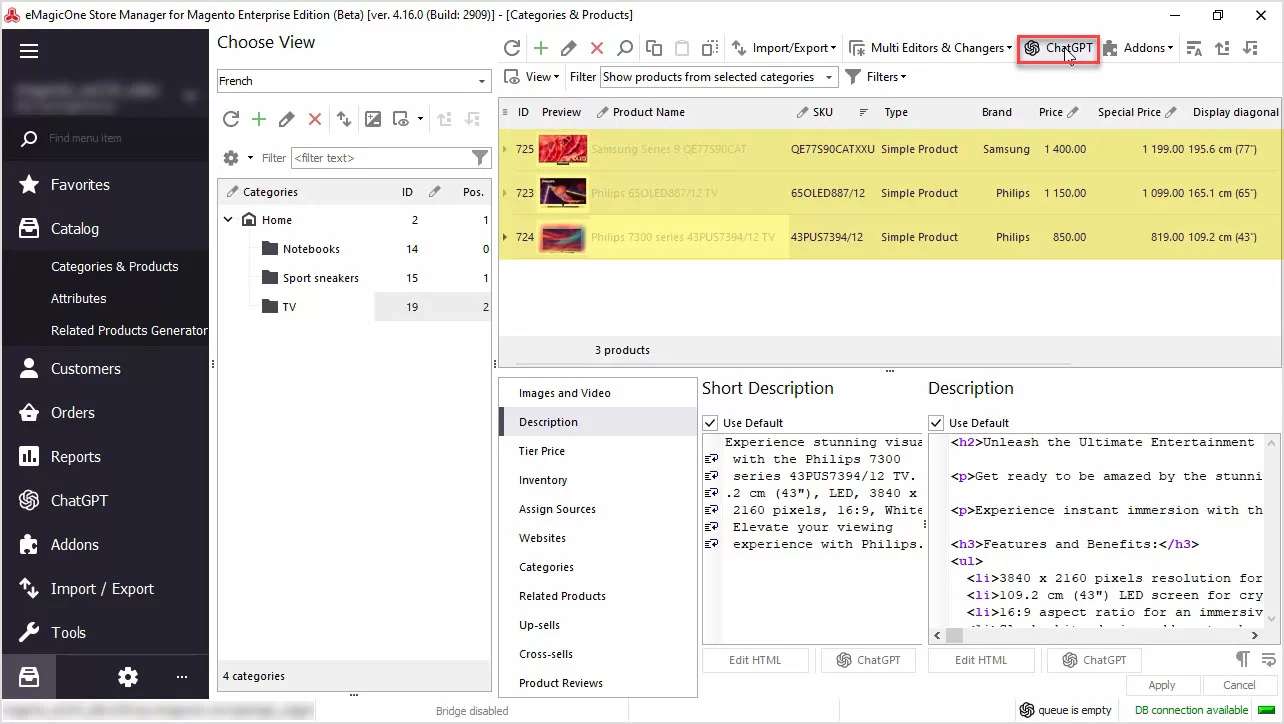Delete the selected product with the red X

597,48
